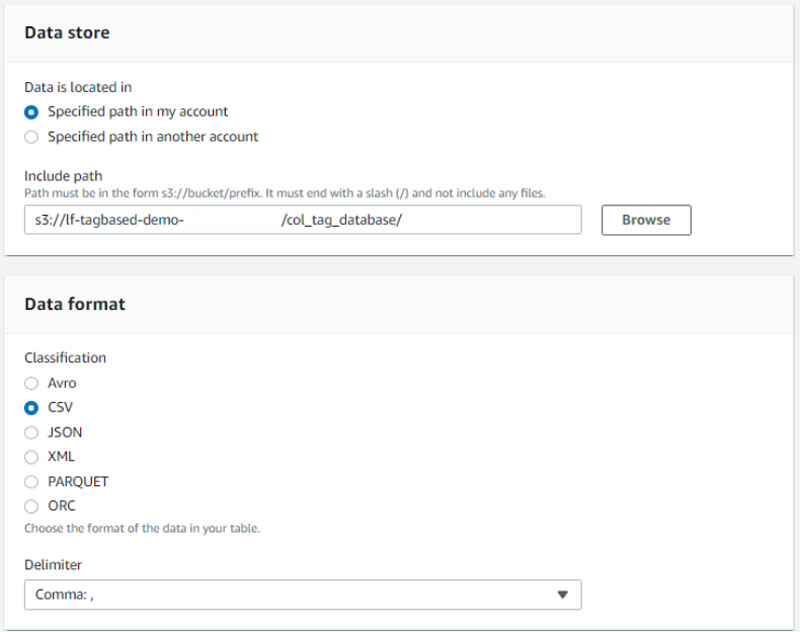Screen dimensions: 800x632
Task: Select the XML classification radio
Action: click(32, 457)
